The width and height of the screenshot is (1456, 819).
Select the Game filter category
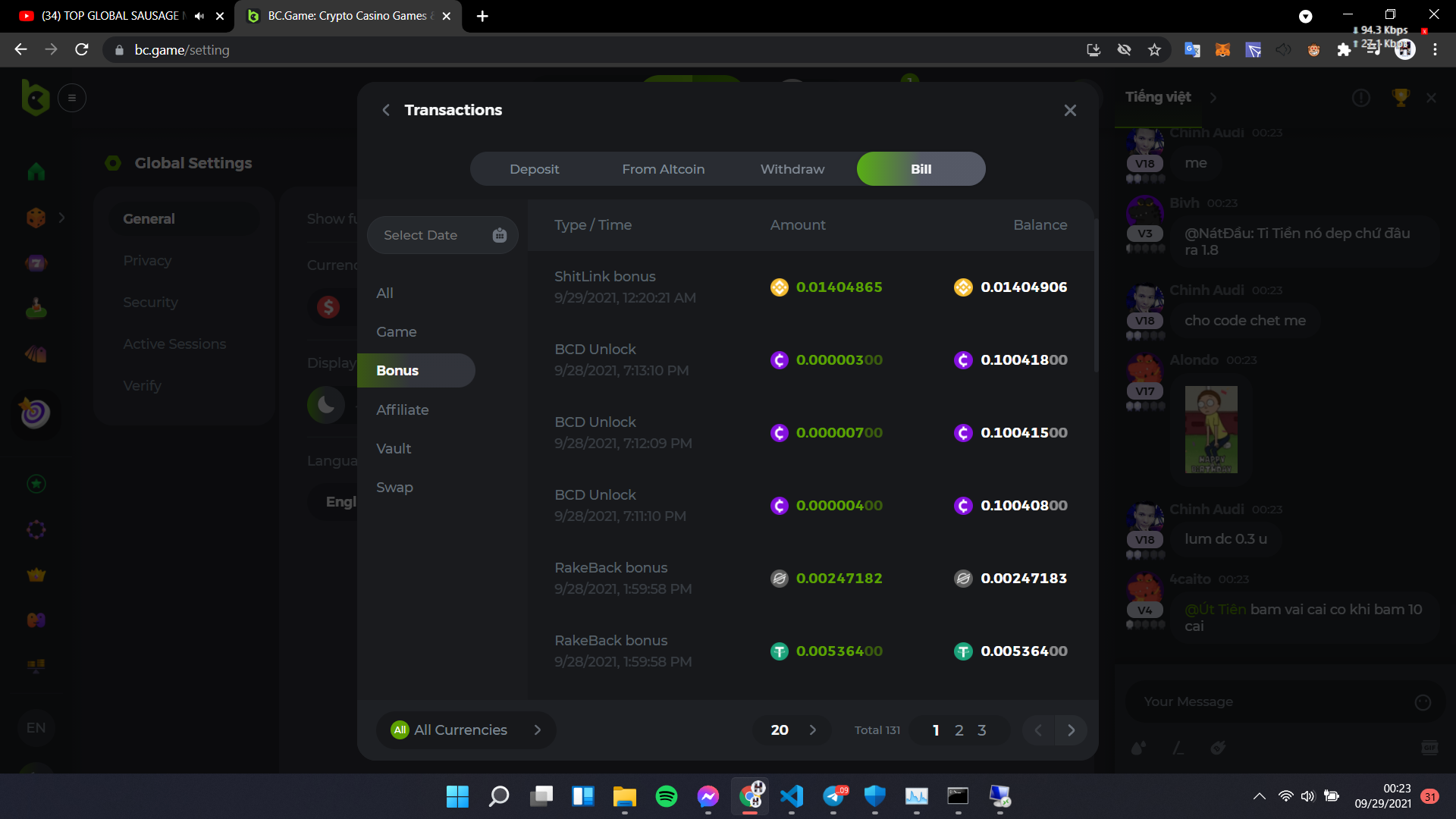click(x=397, y=332)
